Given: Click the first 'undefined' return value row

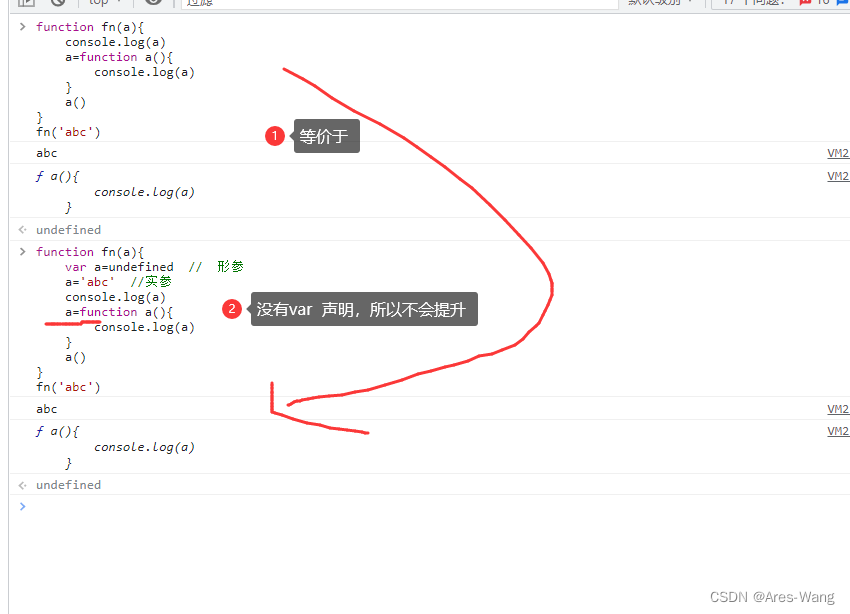Looking at the screenshot, I should [x=429, y=230].
